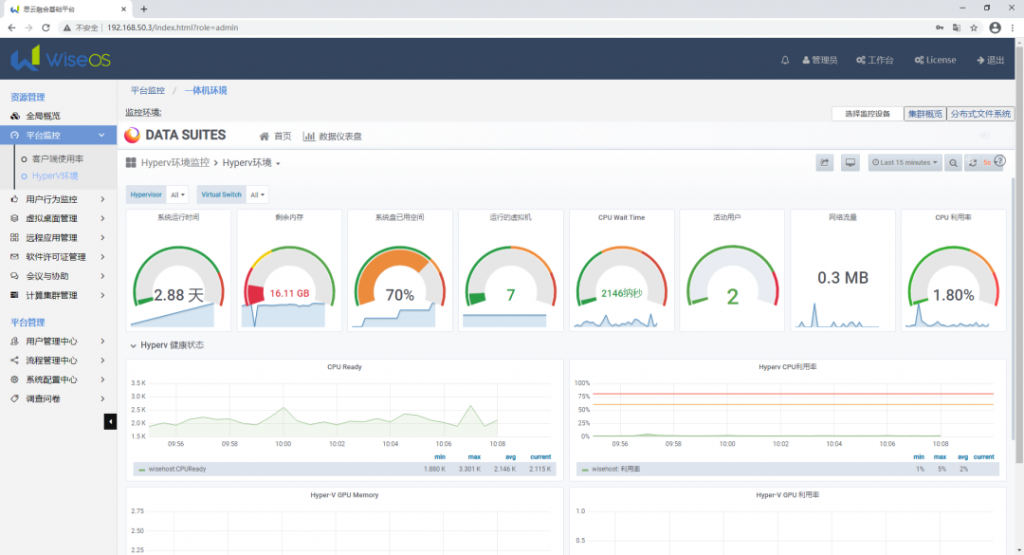
Task: Click the help question mark icon
Action: coord(998,161)
